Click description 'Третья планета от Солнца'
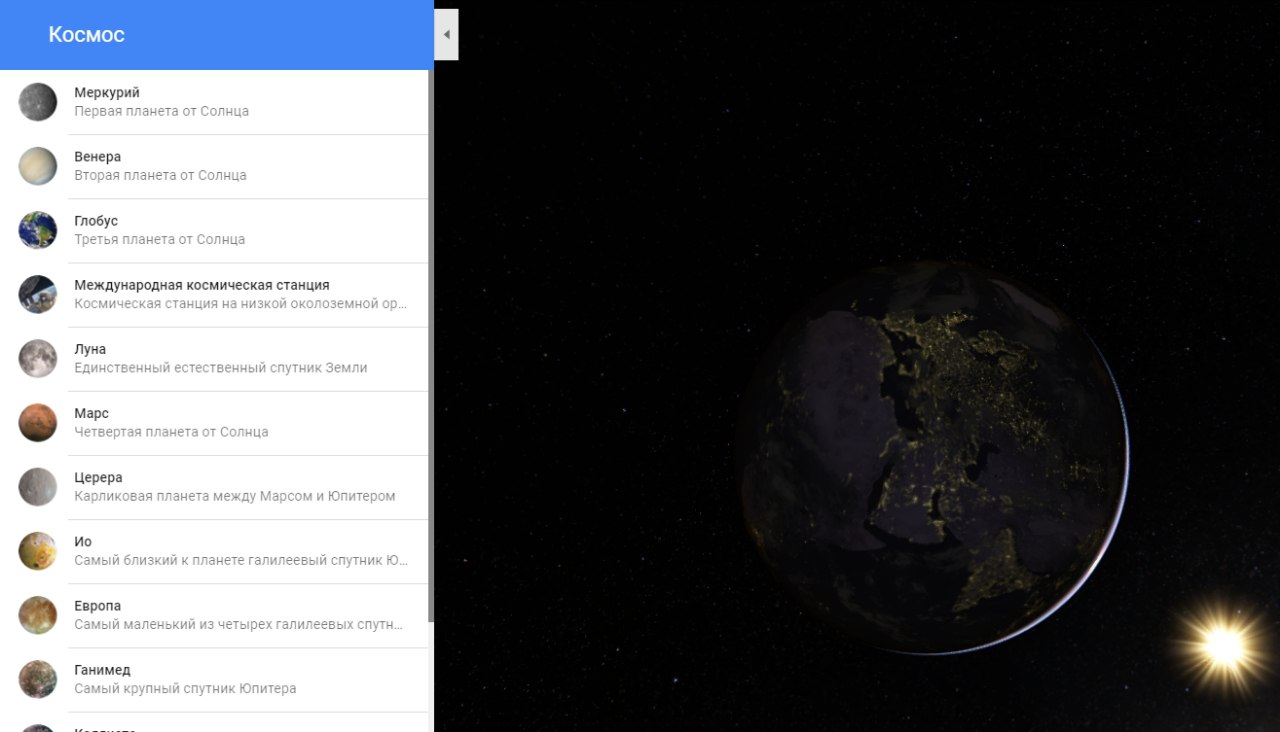 (x=159, y=239)
